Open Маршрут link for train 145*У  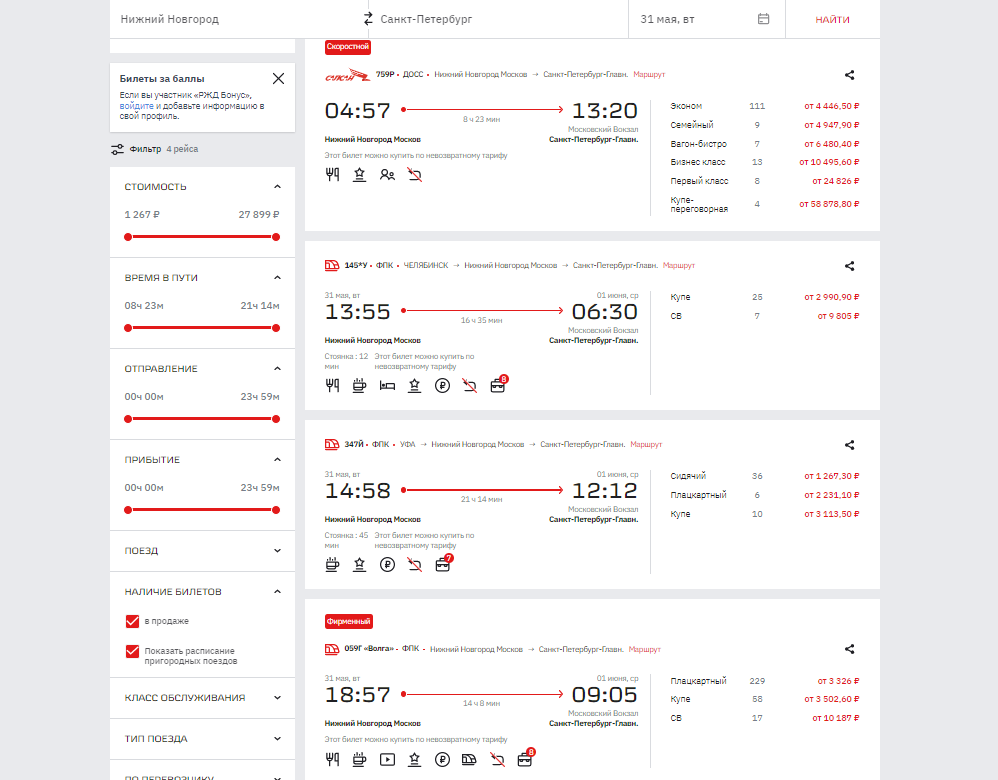[678, 266]
